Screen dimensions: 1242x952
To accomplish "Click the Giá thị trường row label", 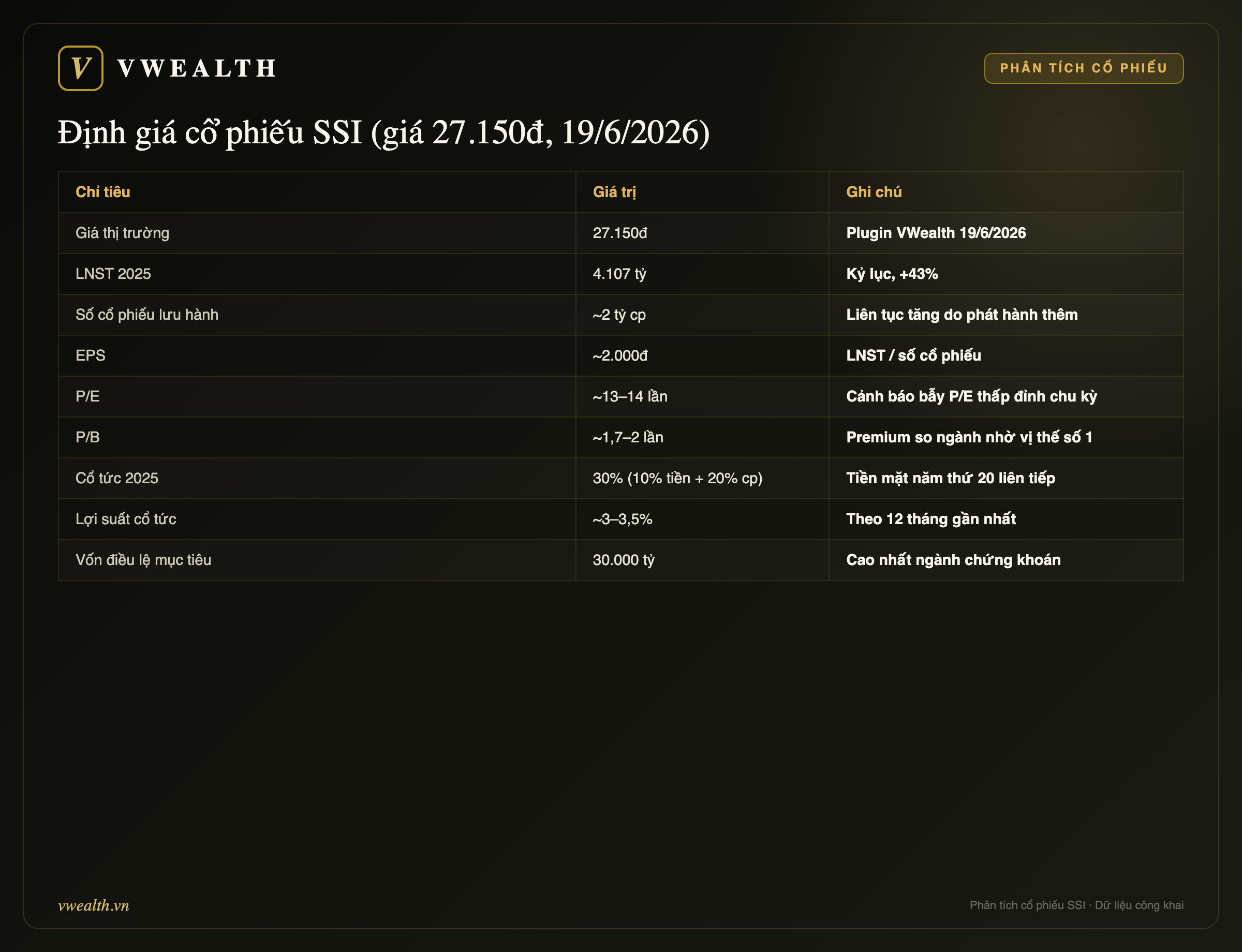I will 123,233.
